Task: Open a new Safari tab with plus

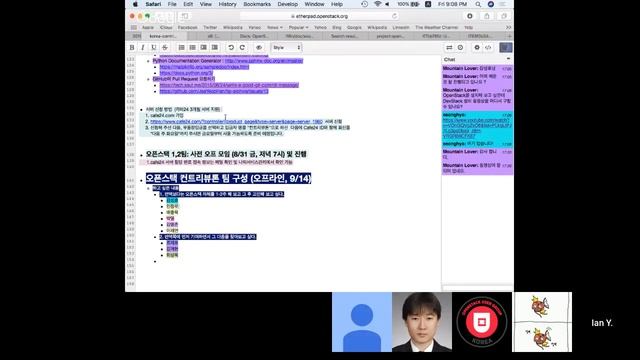Action: [x=509, y=36]
